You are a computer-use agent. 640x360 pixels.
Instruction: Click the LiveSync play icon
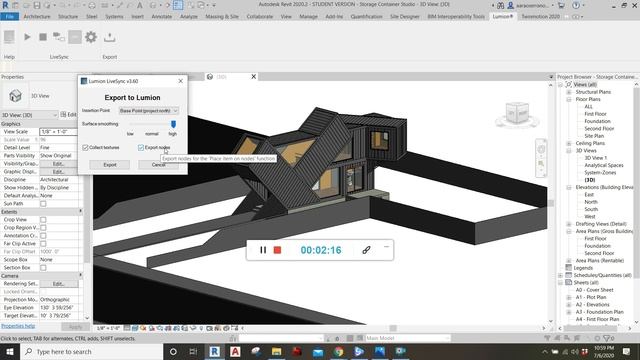[27, 37]
